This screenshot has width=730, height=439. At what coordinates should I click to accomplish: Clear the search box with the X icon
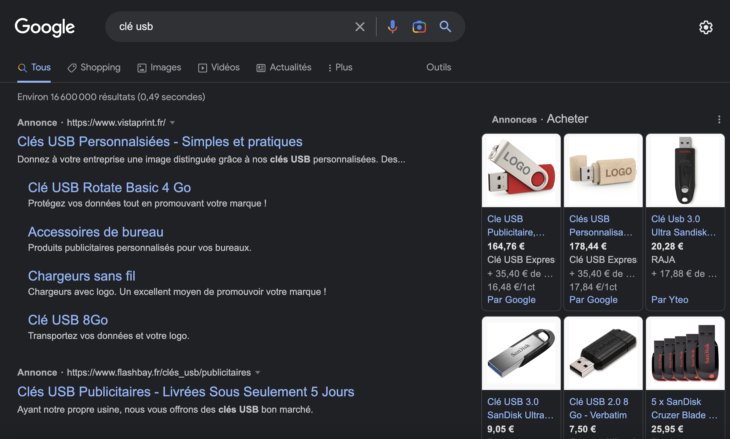[360, 27]
